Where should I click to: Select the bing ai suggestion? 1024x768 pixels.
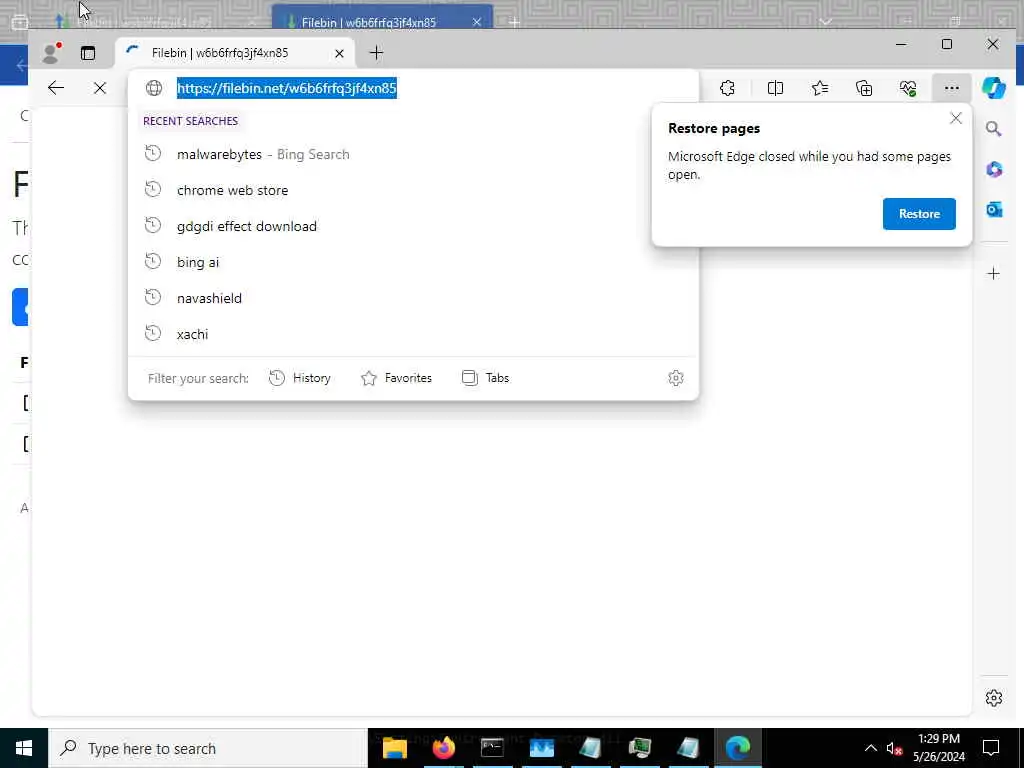coord(413,262)
